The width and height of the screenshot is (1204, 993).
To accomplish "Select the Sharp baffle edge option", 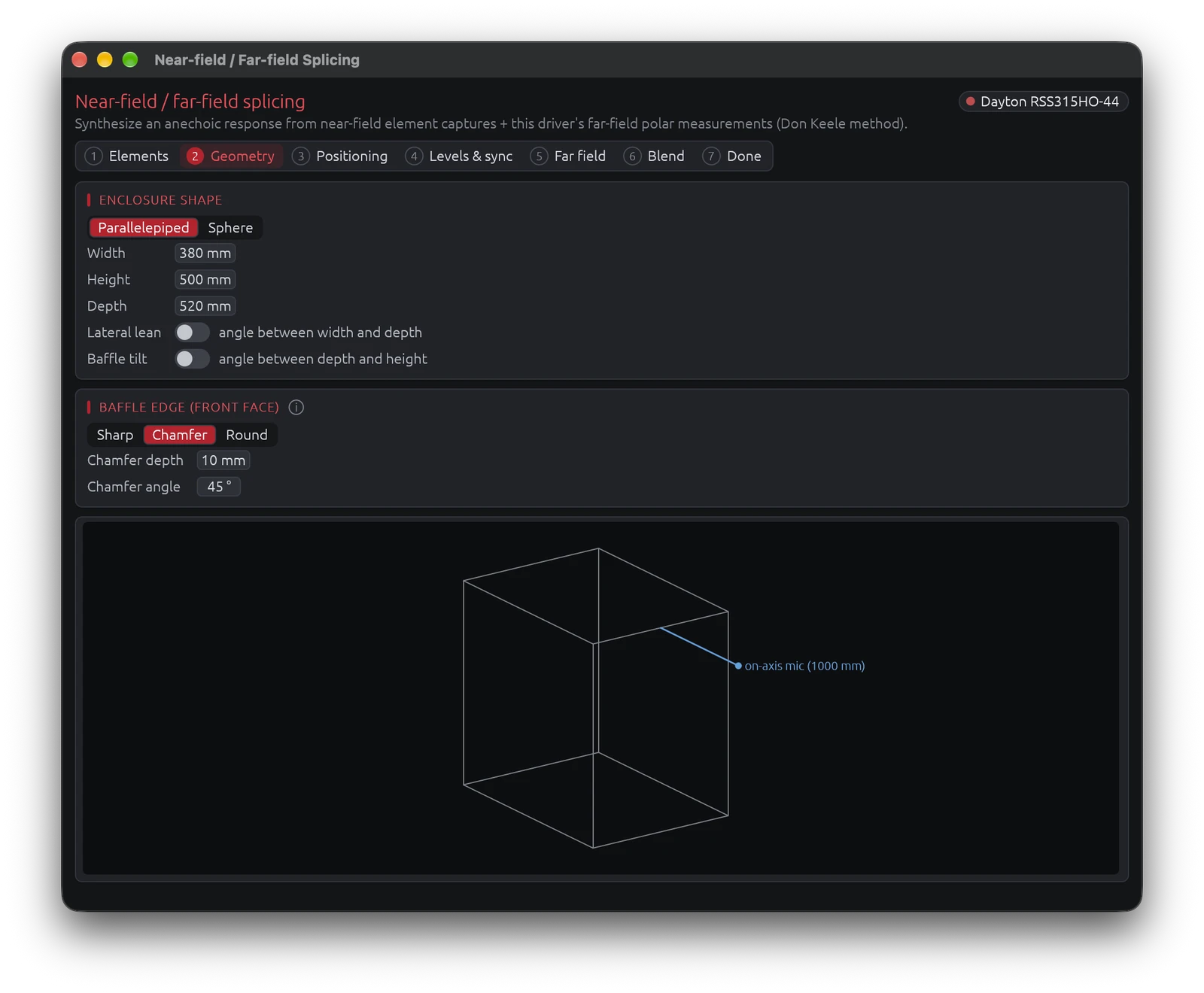I will 114,435.
